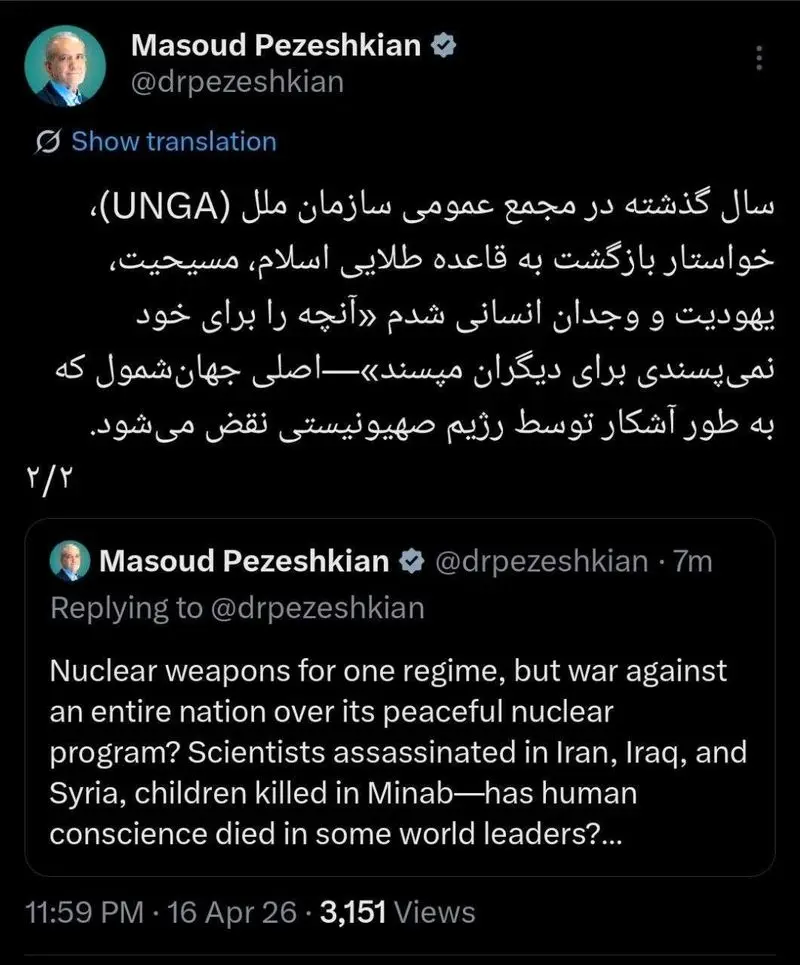Click the quoted tweet's profile avatar

[x=68, y=561]
